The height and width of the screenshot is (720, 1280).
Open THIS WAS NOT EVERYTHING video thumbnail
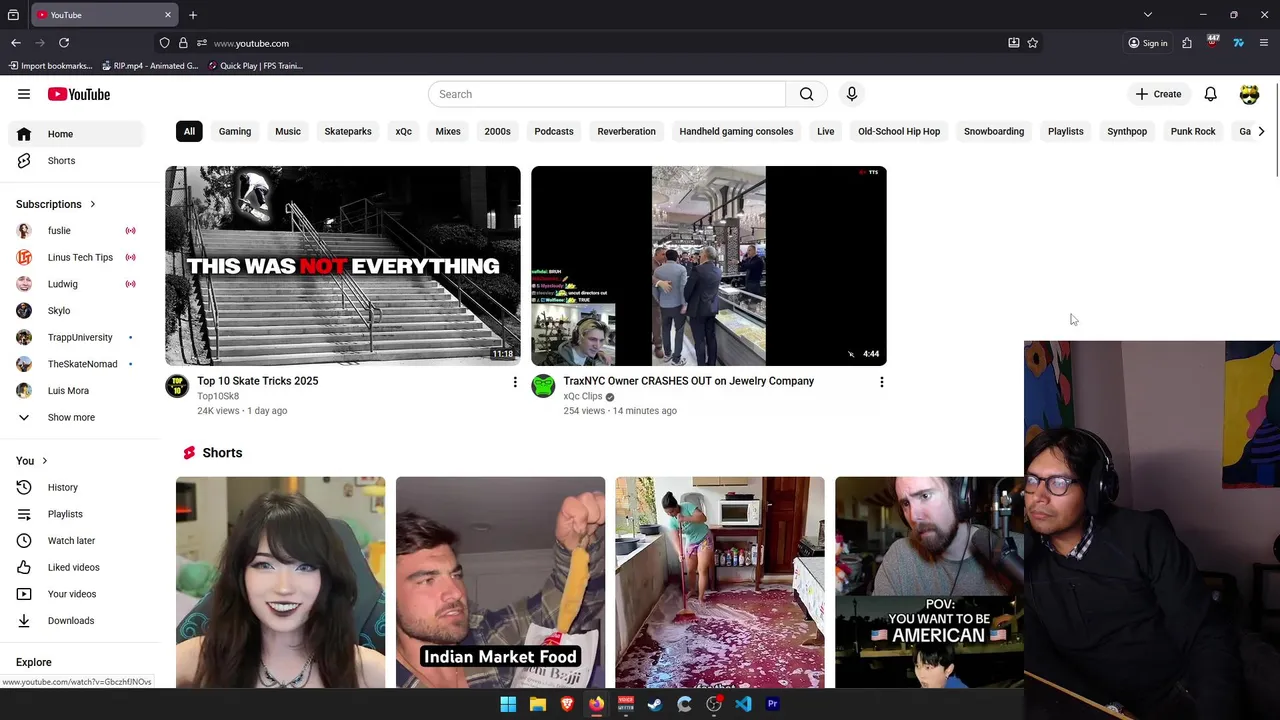coord(343,266)
